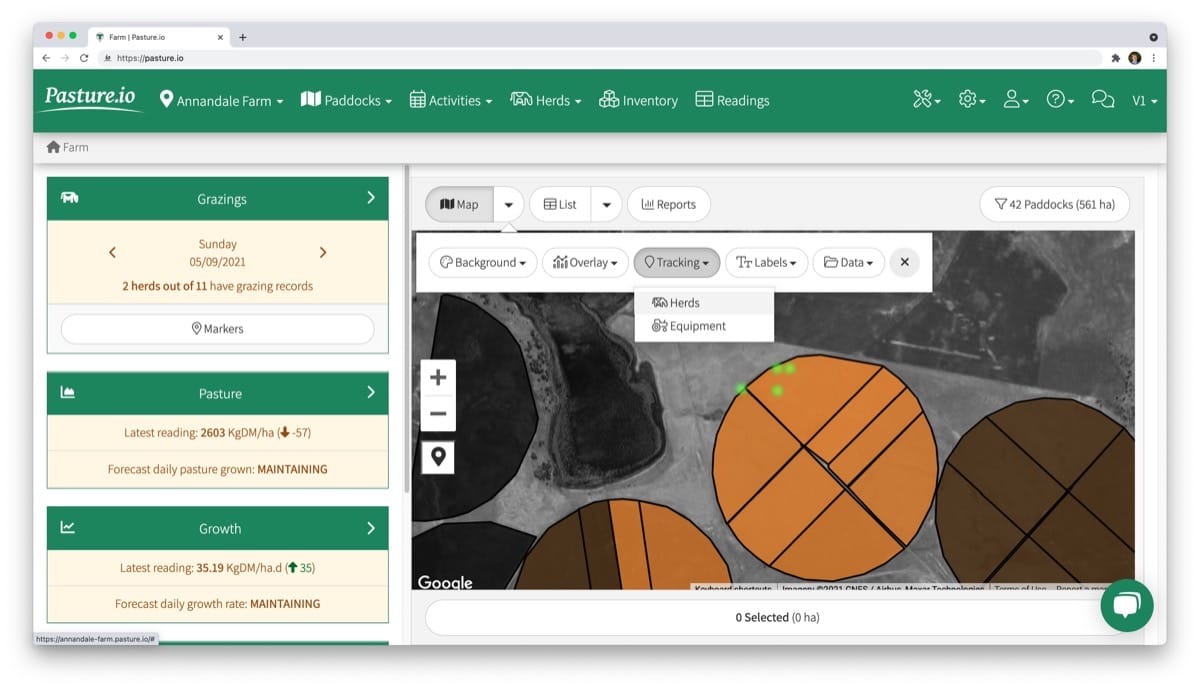The image size is (1200, 689).
Task: Go to next grazing date arrow
Action: (x=323, y=253)
